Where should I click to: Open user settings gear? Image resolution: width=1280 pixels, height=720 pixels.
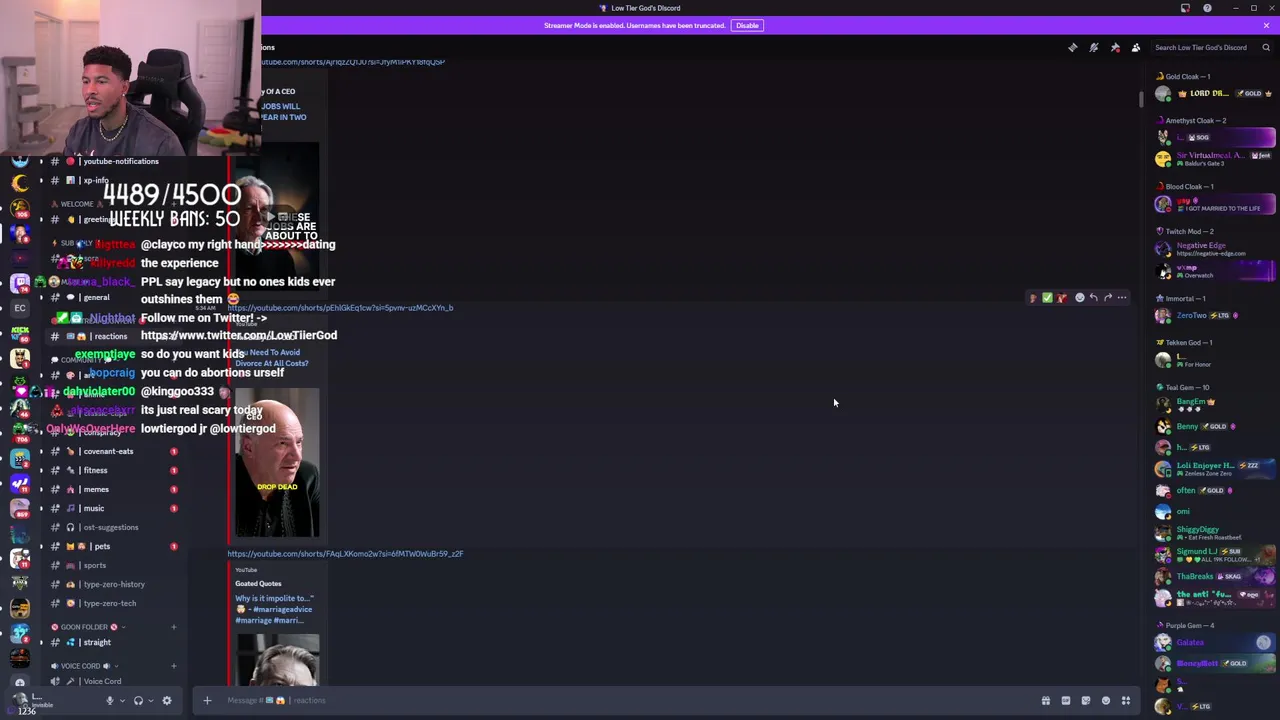pyautogui.click(x=167, y=700)
